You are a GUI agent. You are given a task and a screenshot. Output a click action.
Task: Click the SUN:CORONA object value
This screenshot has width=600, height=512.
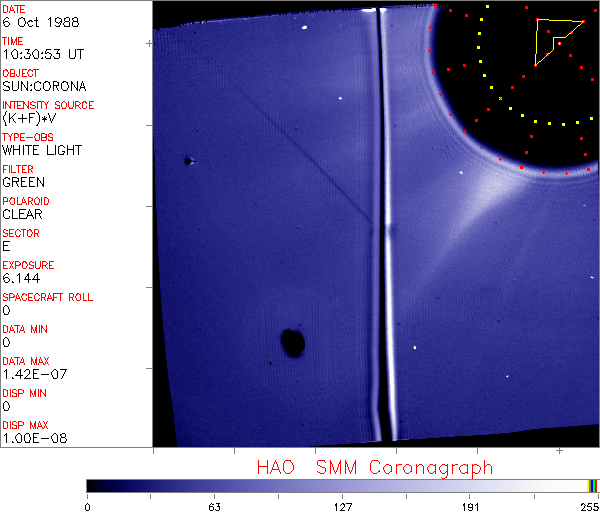[44, 86]
